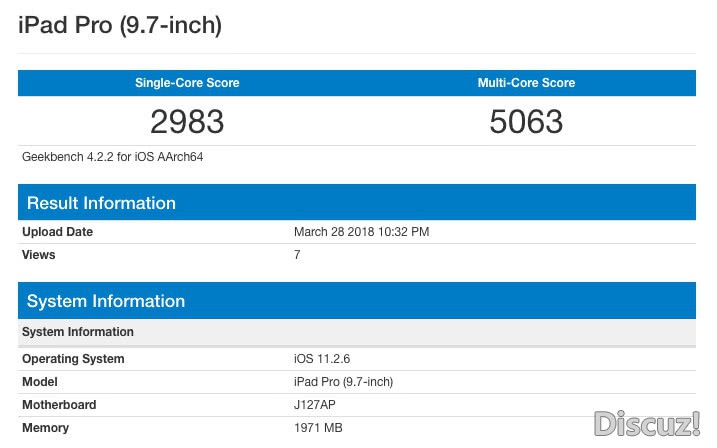Click the Upload Date row label
The height and width of the screenshot is (448, 717).
point(57,232)
